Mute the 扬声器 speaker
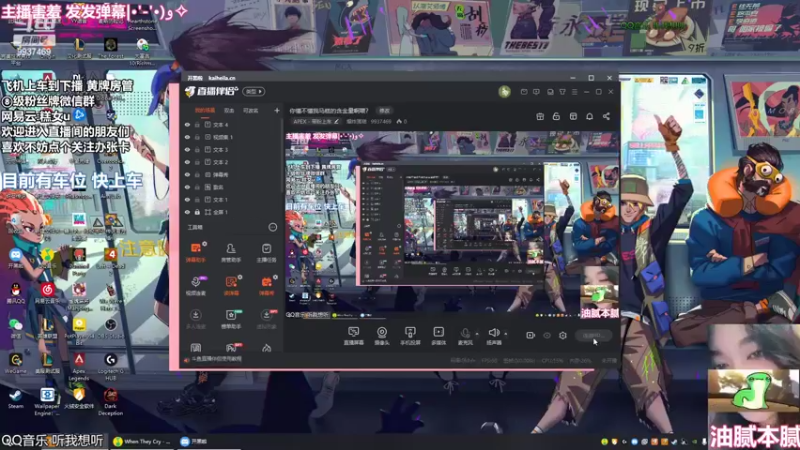This screenshot has height=450, width=800. tap(493, 336)
